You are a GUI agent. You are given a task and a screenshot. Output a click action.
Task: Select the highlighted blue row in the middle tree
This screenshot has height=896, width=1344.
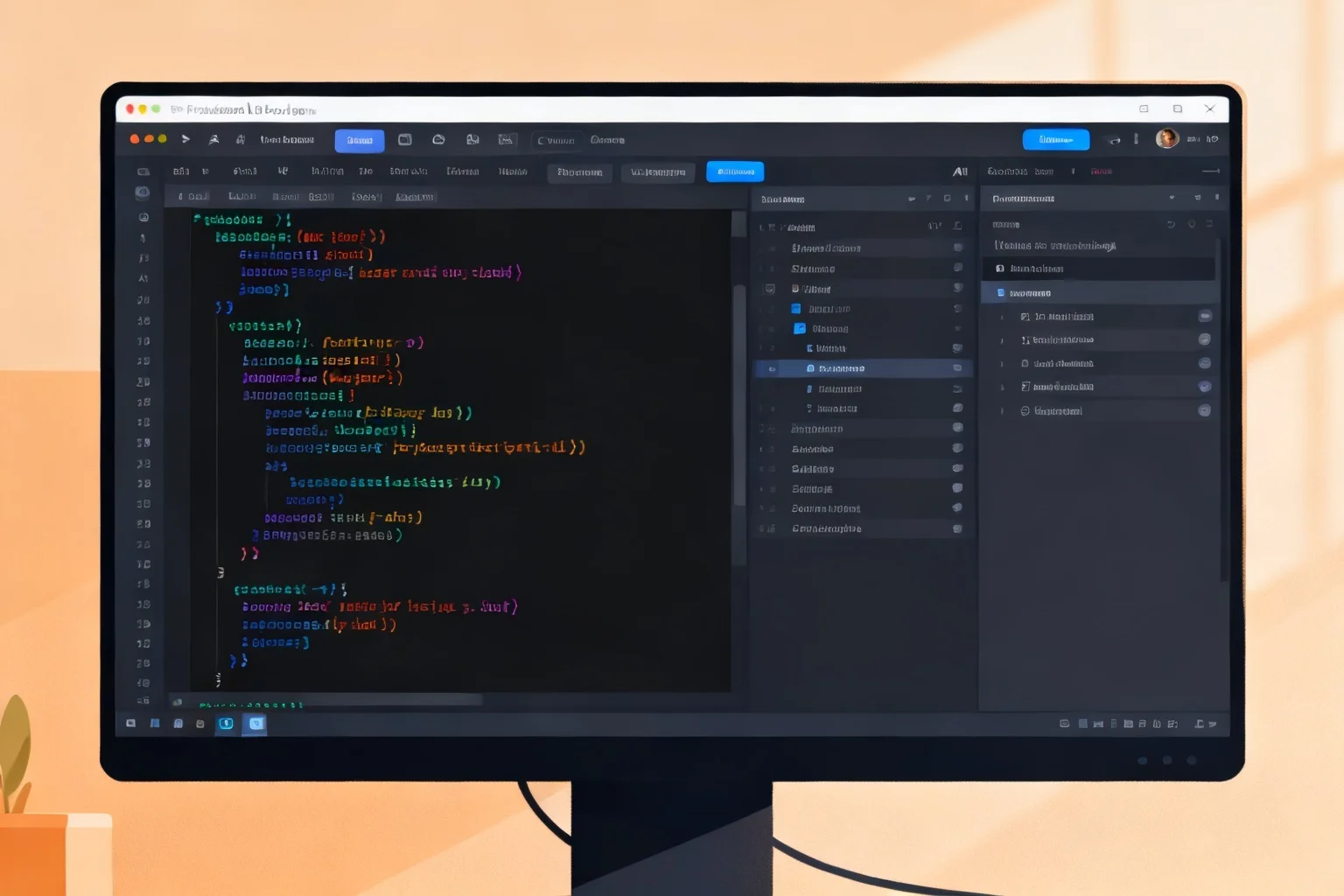click(864, 368)
